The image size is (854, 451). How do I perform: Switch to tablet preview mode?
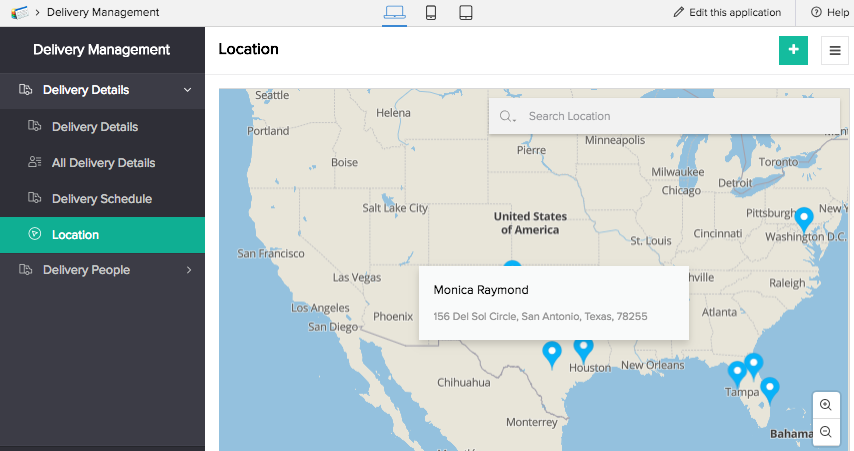point(465,13)
